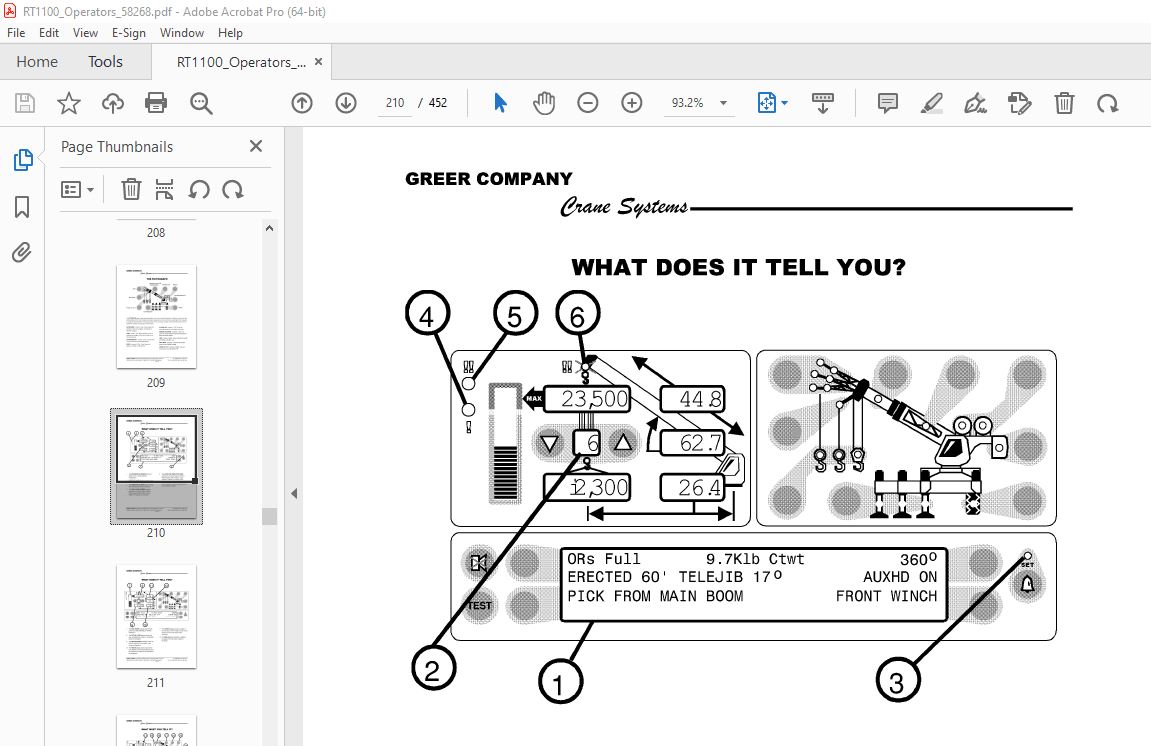Image resolution: width=1151 pixels, height=746 pixels.
Task: Switch to the Tools tab
Action: (x=105, y=61)
